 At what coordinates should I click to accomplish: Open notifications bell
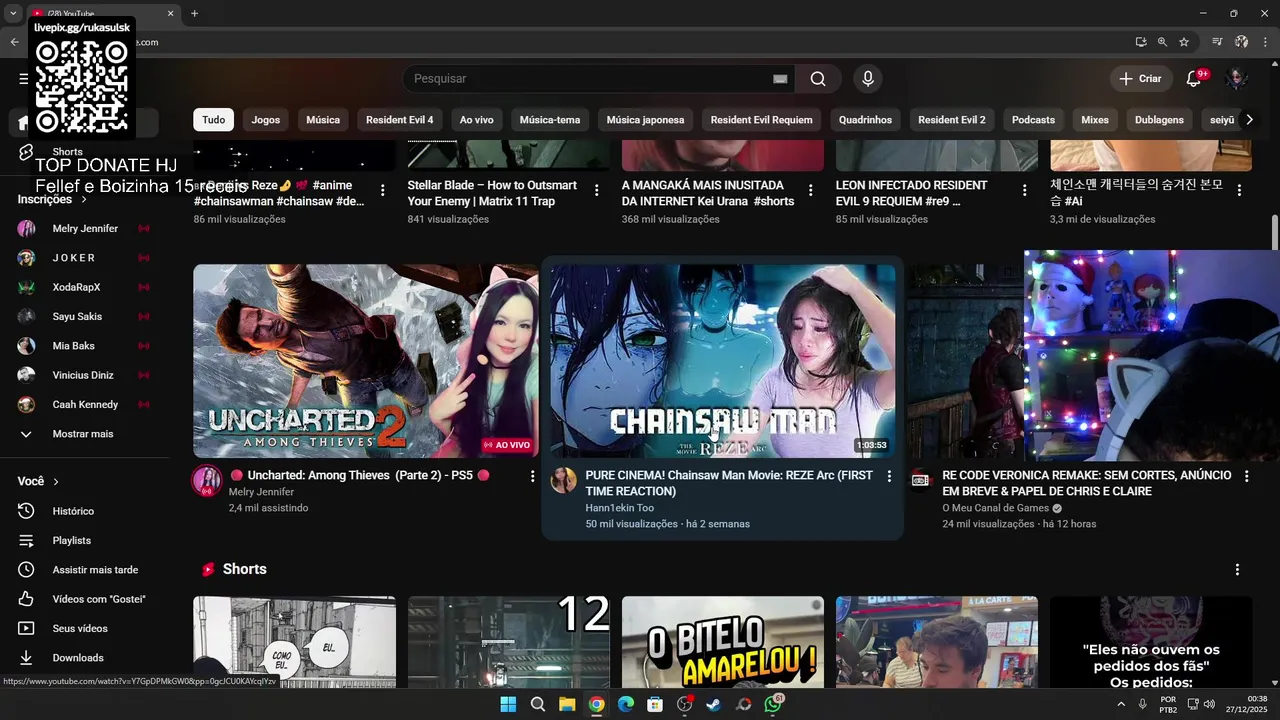1194,79
